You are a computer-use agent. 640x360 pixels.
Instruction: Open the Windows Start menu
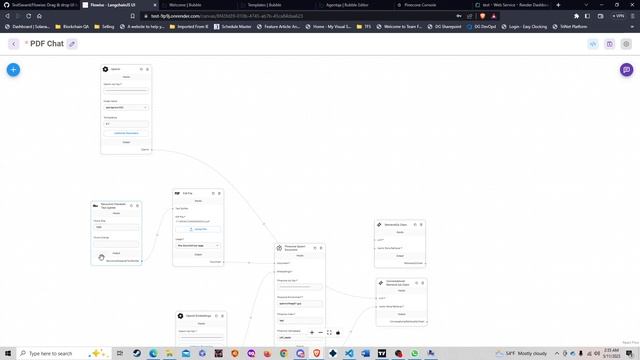pos(8,353)
